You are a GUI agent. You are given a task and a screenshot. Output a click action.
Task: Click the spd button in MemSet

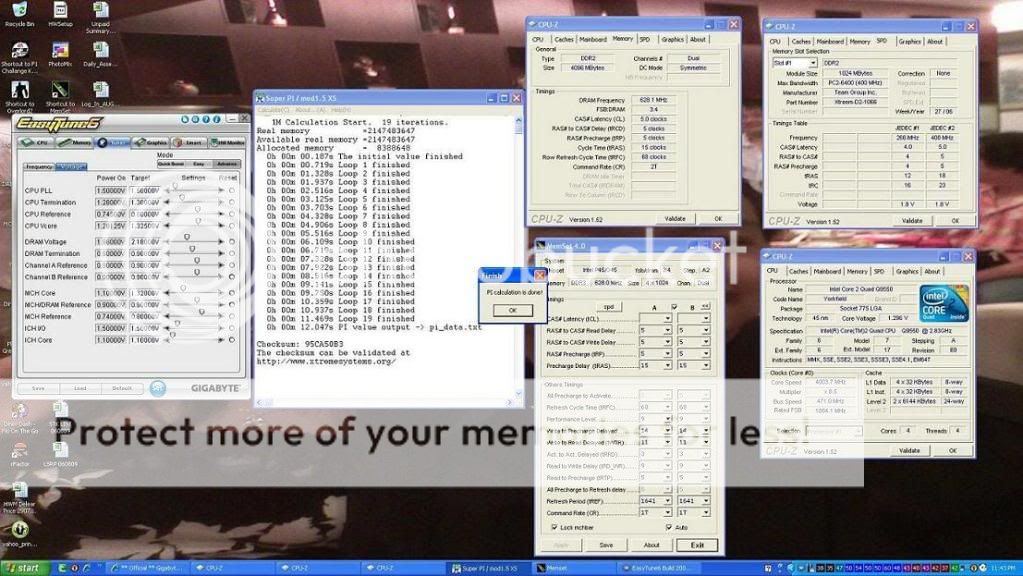pyautogui.click(x=609, y=307)
